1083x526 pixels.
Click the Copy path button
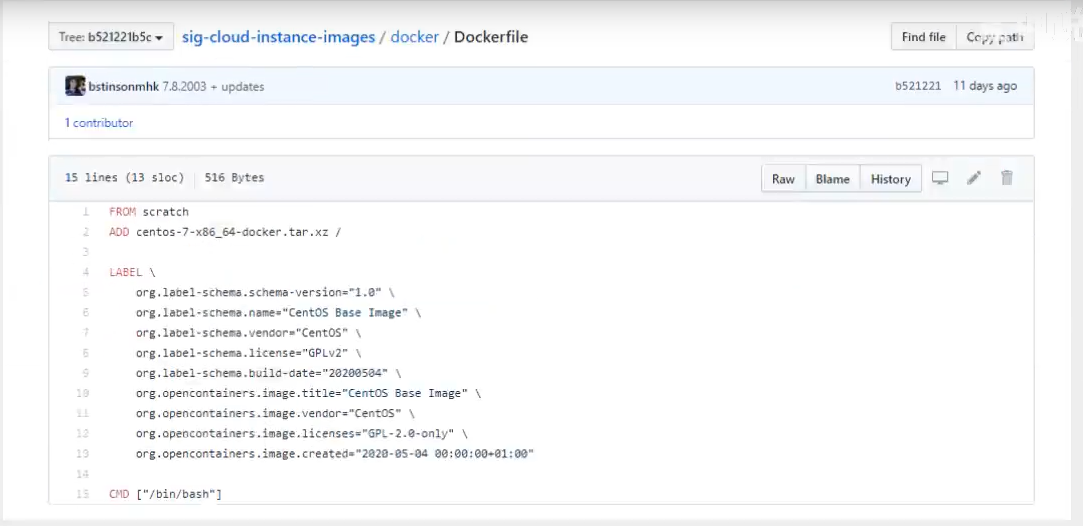[994, 37]
